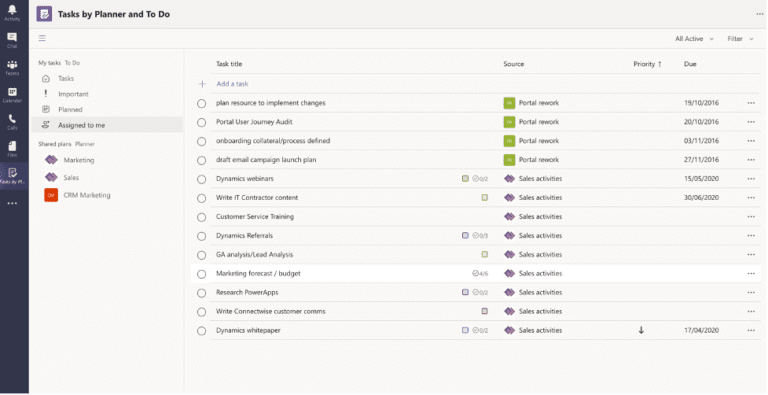The height and width of the screenshot is (395, 768).
Task: Open the Research PowerApps task title
Action: (247, 293)
